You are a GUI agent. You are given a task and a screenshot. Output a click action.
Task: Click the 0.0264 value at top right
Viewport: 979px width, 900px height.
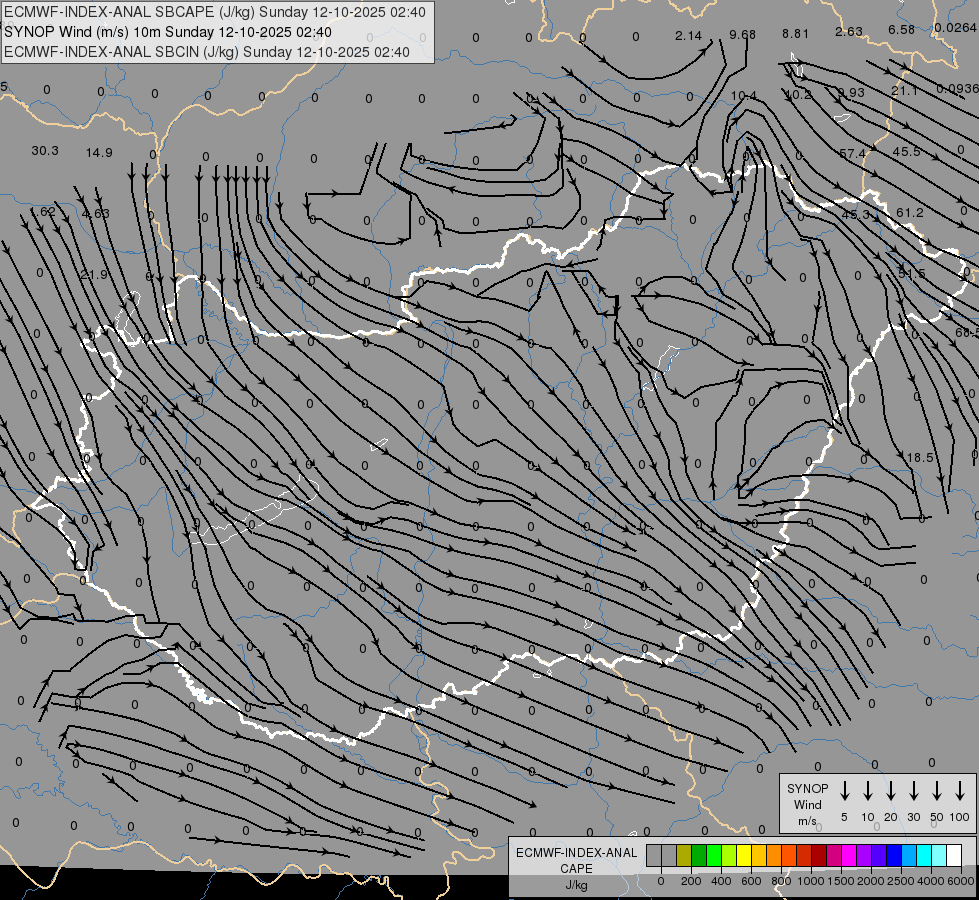coord(955,27)
